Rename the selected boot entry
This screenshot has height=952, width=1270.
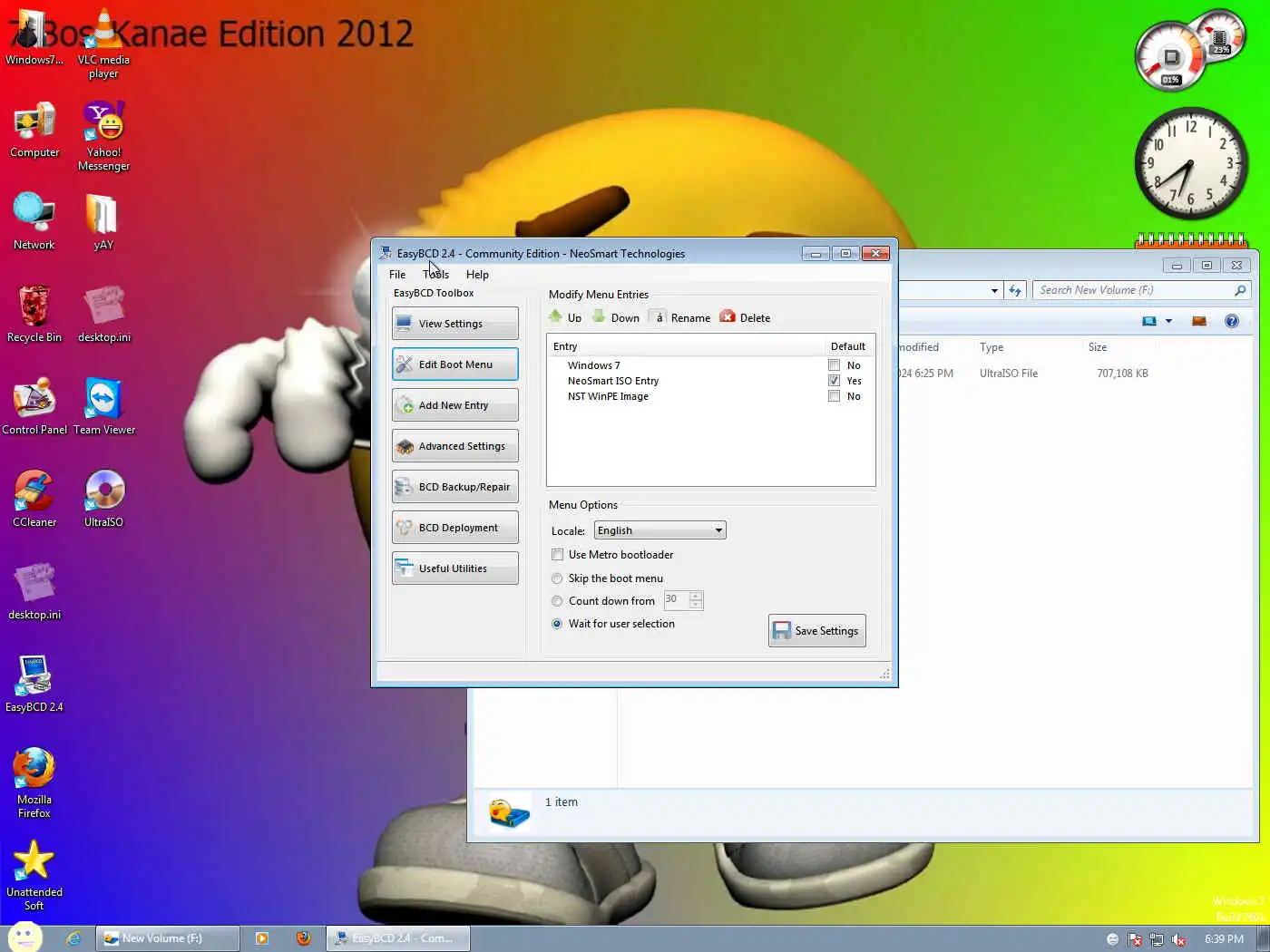(x=680, y=317)
